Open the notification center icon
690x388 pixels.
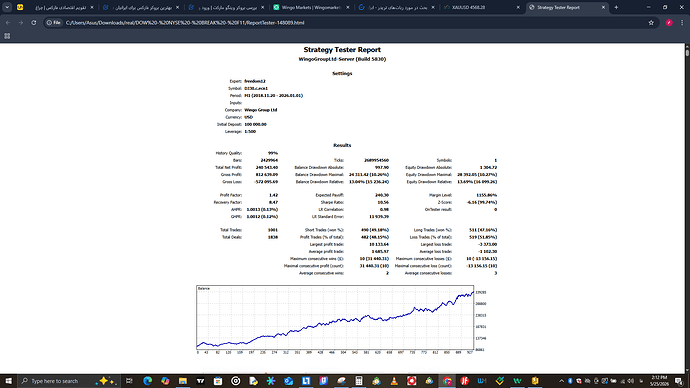click(679, 381)
